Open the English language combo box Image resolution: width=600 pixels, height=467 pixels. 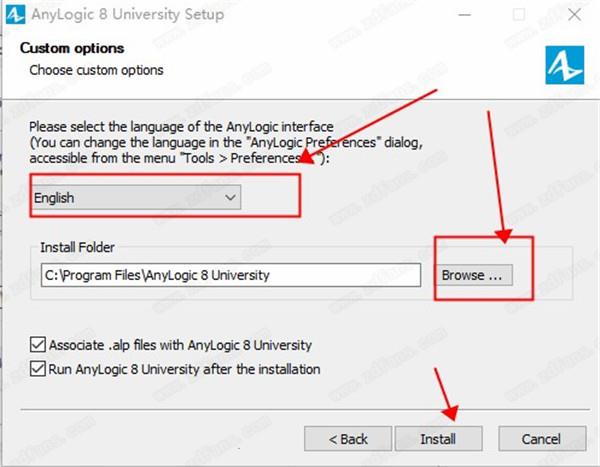click(x=136, y=198)
